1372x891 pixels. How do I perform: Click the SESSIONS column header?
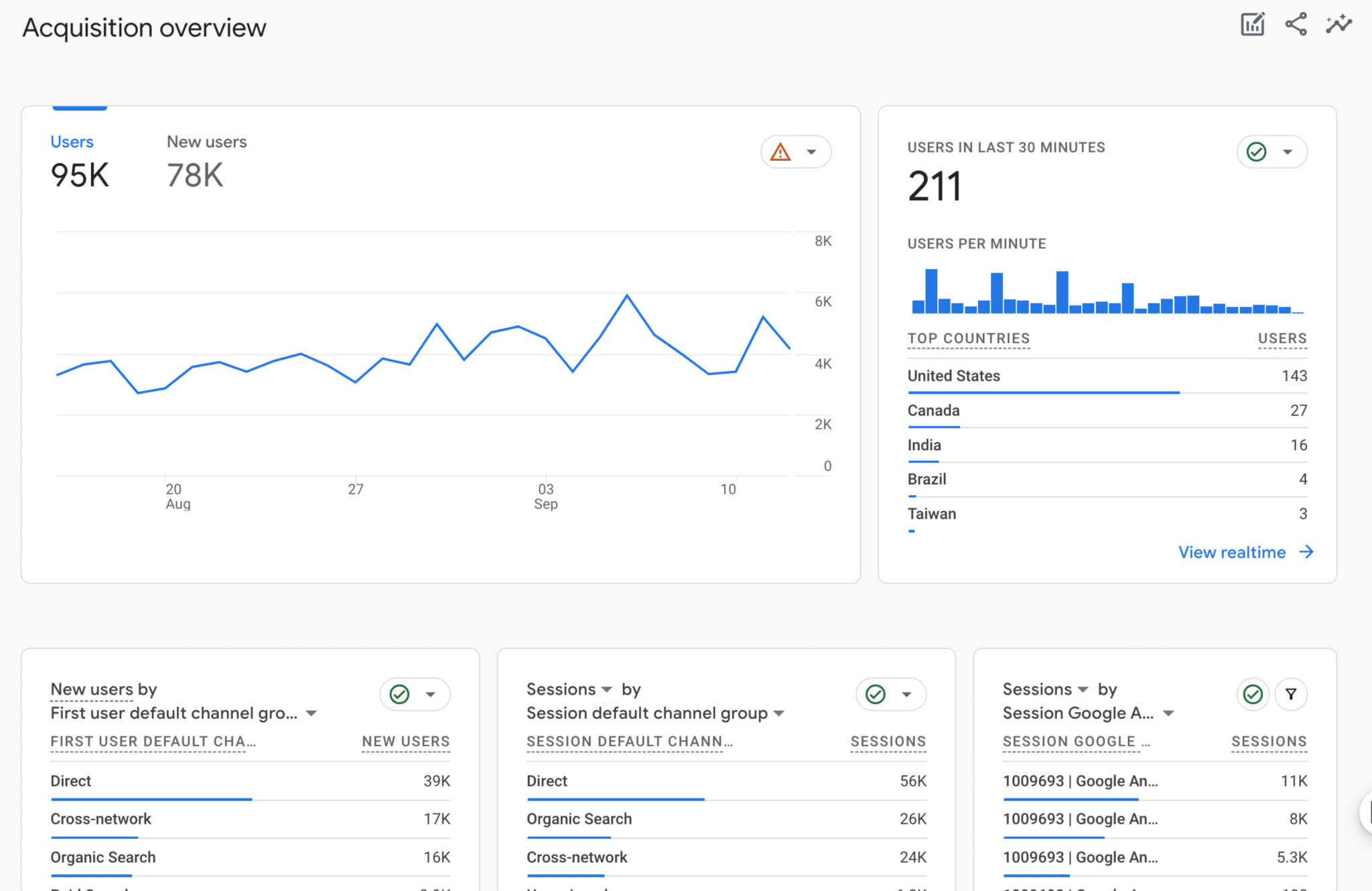[x=888, y=742]
